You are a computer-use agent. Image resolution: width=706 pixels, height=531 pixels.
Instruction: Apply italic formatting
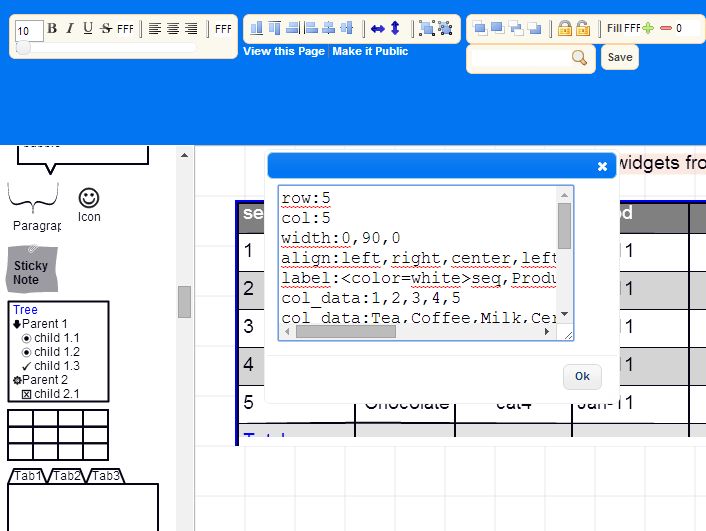(x=70, y=29)
